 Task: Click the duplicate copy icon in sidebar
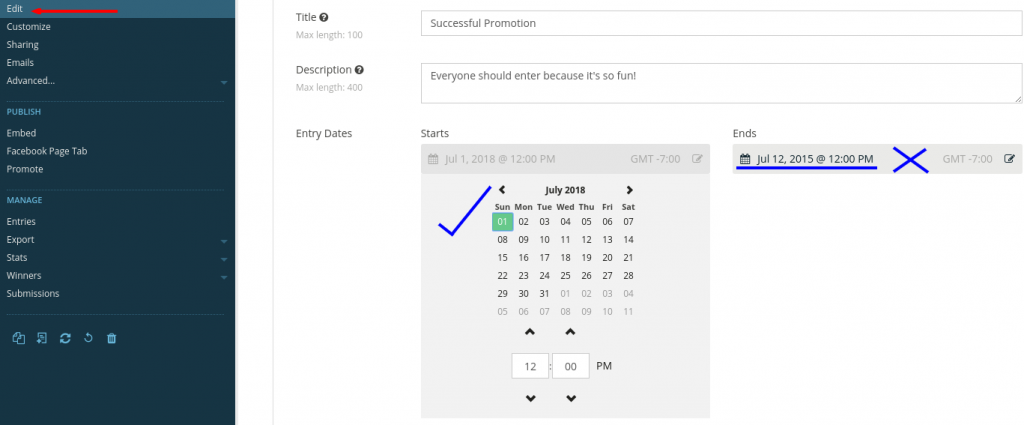pyautogui.click(x=19, y=338)
